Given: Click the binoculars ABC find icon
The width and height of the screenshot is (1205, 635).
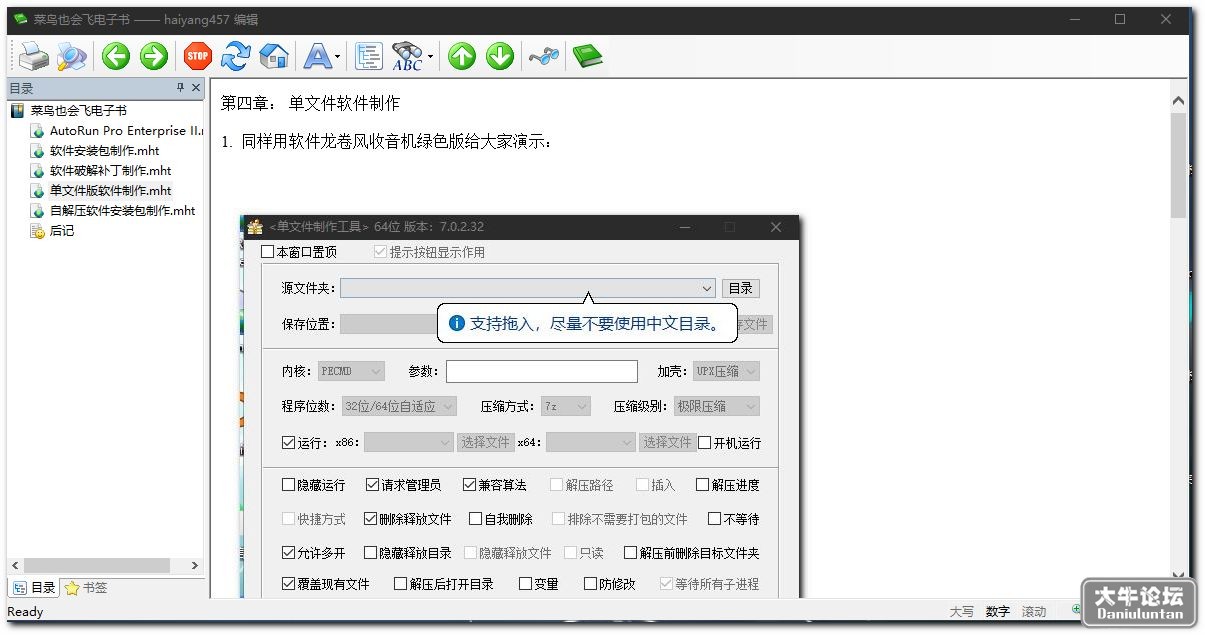Looking at the screenshot, I should coord(407,56).
